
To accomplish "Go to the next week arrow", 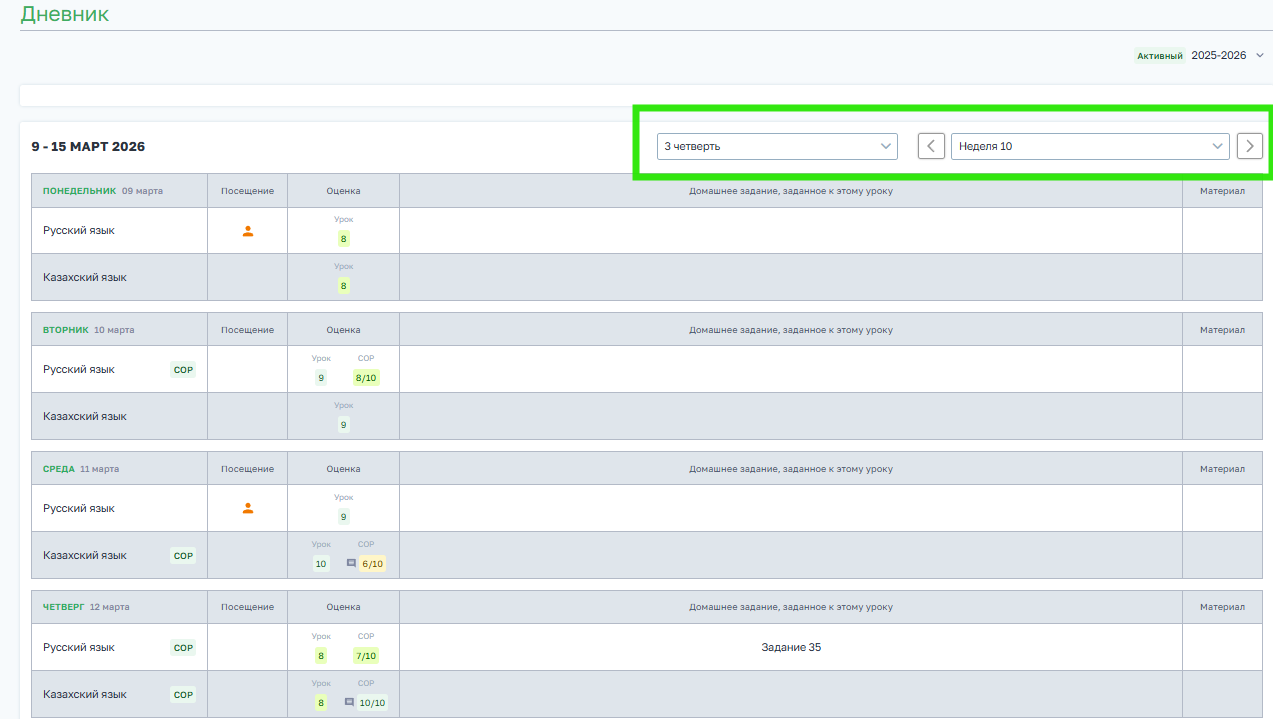I will coord(1250,146).
